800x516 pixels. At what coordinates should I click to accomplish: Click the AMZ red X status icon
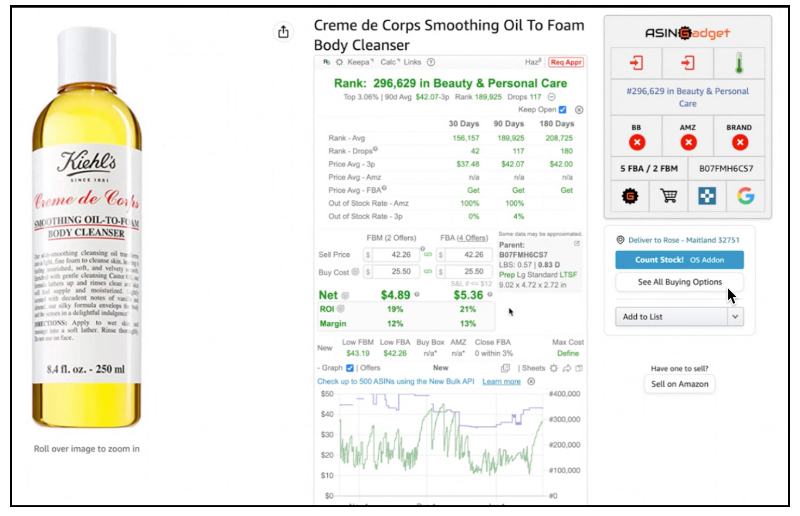[688, 142]
